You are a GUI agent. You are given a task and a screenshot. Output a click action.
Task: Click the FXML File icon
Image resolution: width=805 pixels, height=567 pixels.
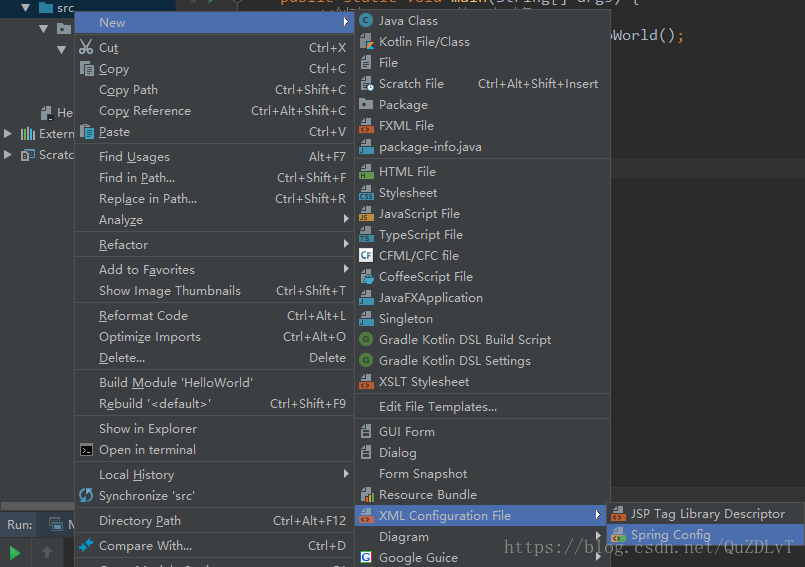point(366,126)
